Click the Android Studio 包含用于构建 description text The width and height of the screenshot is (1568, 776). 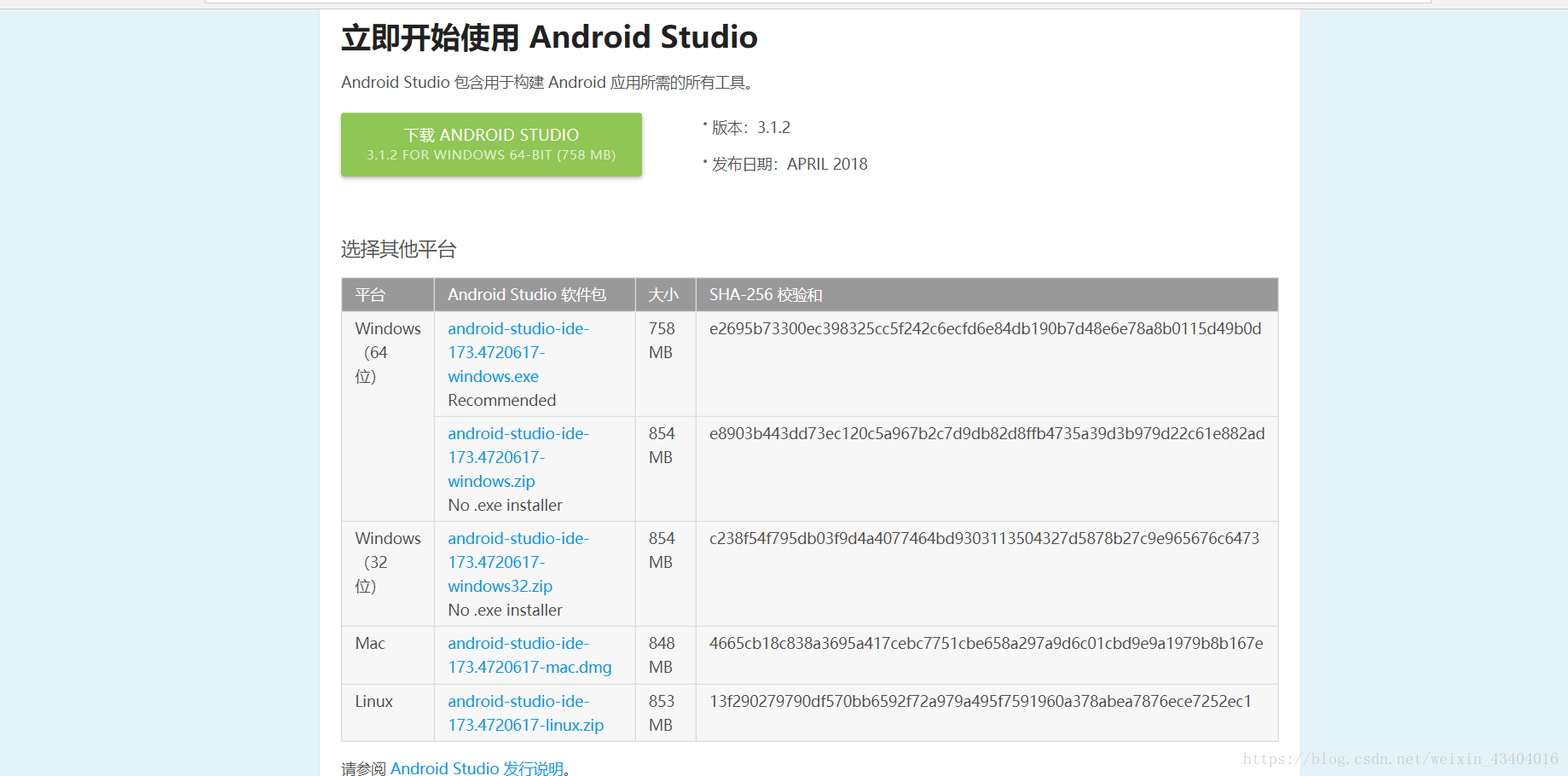tap(547, 82)
